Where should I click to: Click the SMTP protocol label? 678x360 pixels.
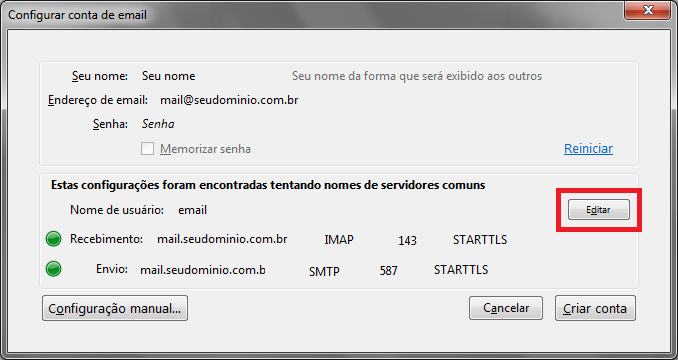pyautogui.click(x=324, y=271)
